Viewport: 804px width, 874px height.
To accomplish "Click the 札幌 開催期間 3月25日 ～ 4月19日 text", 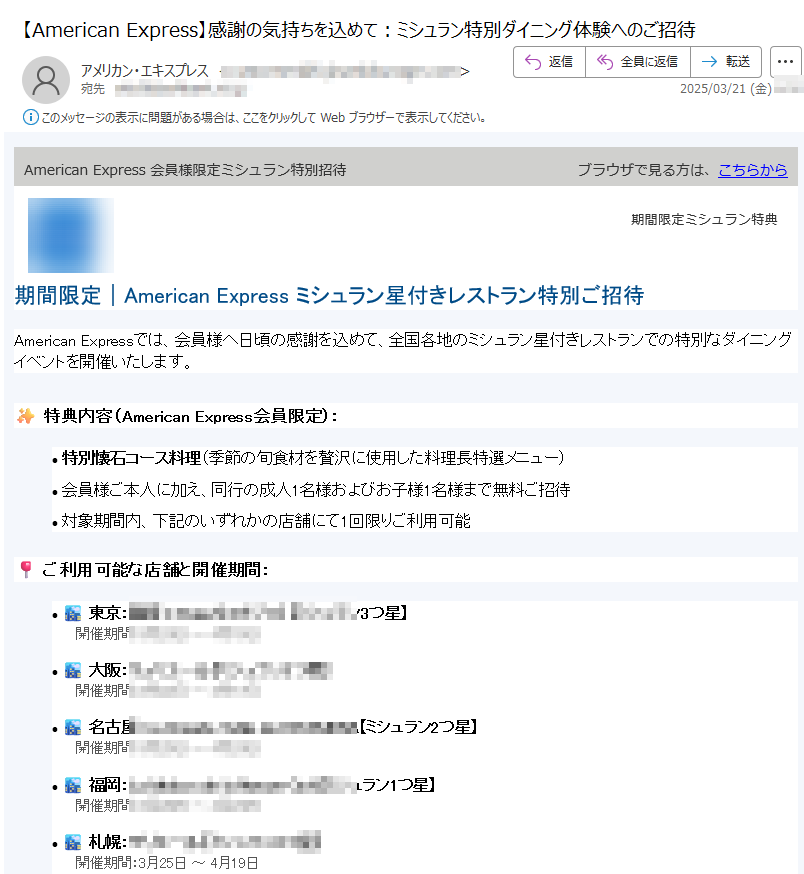I will [x=167, y=863].
